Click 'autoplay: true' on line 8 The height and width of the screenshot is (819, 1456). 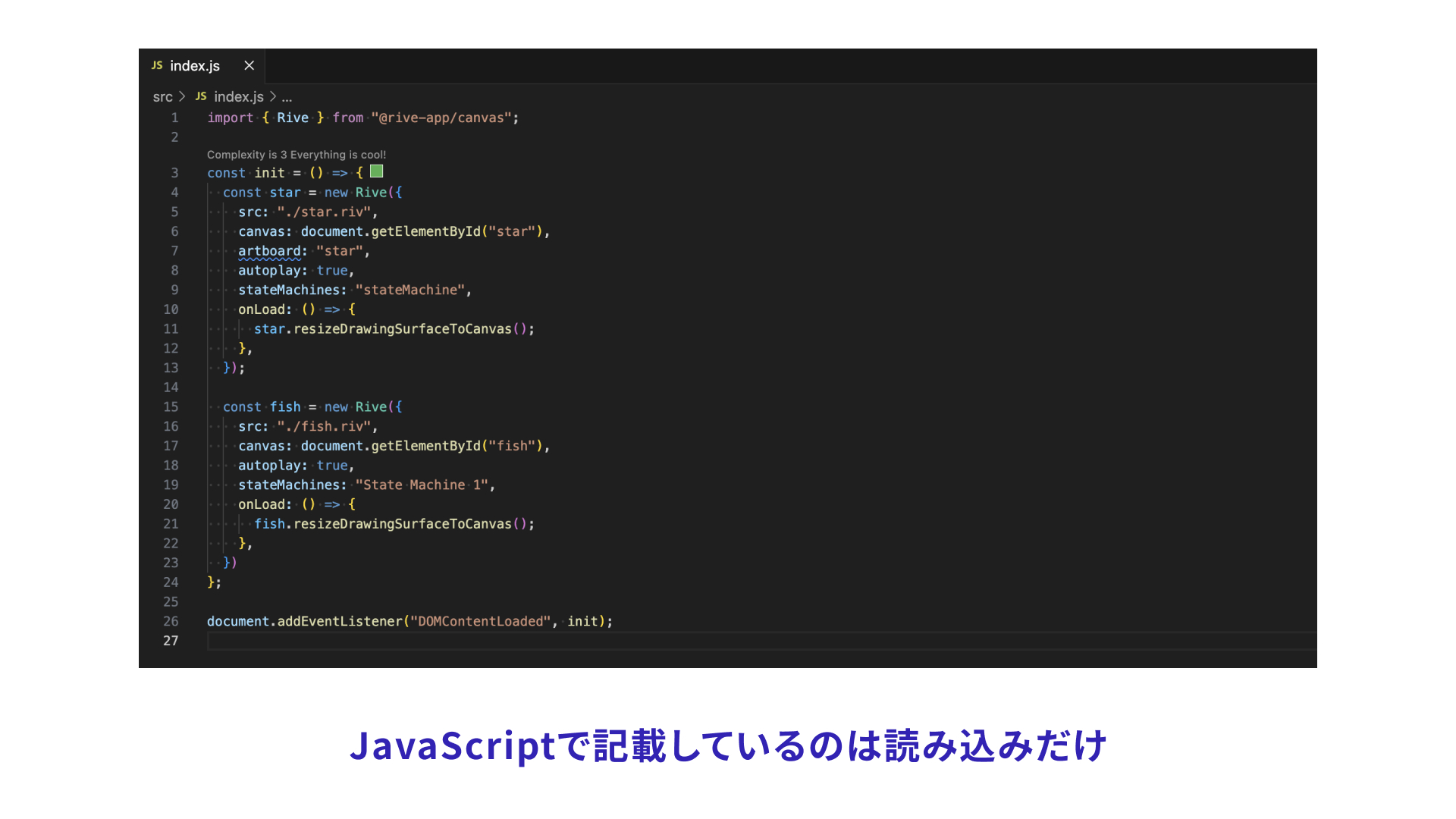[x=293, y=271]
